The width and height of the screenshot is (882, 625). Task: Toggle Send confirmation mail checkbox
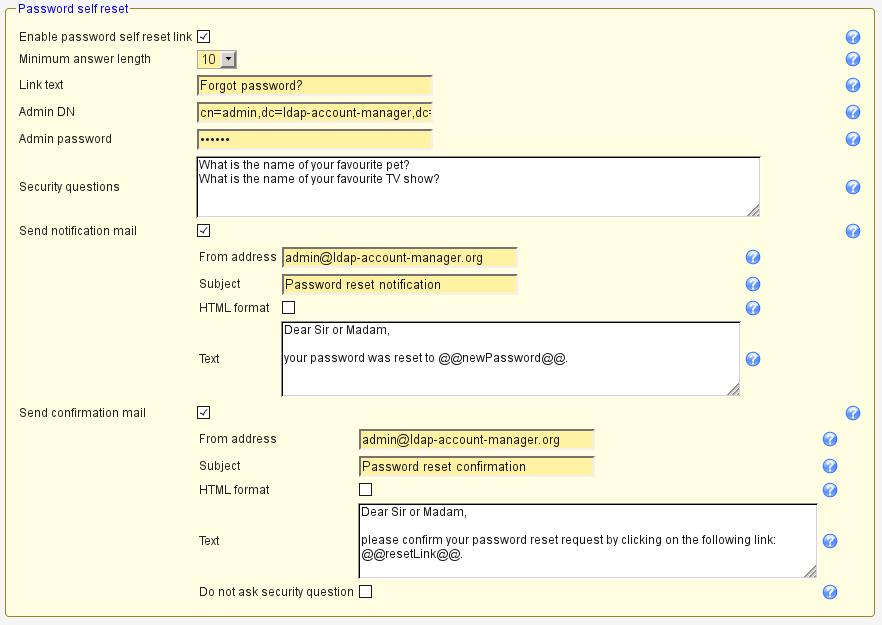tap(203, 413)
